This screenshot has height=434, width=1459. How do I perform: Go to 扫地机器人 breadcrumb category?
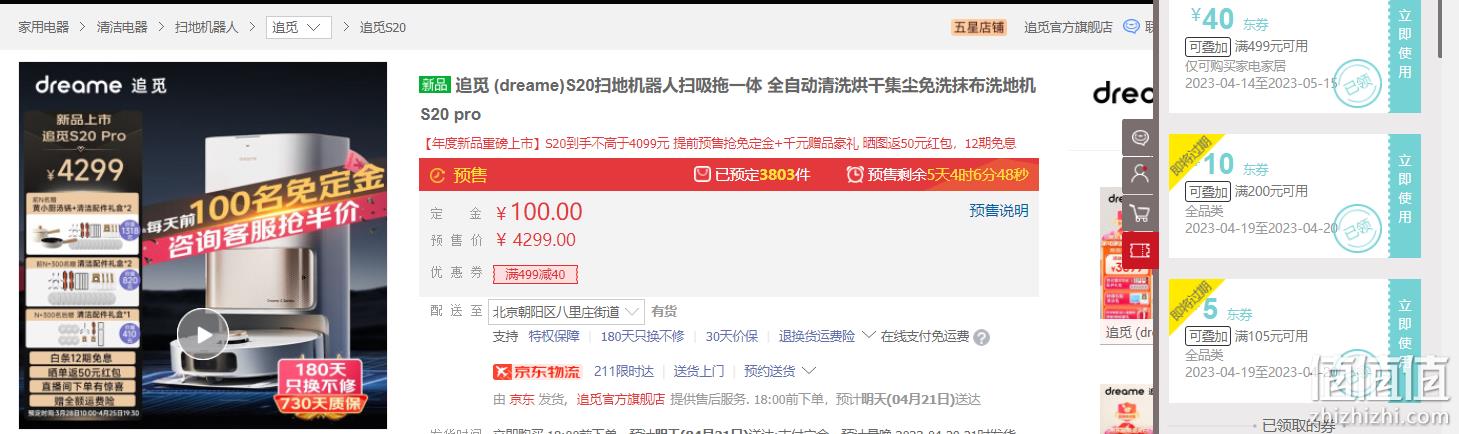pos(207,27)
